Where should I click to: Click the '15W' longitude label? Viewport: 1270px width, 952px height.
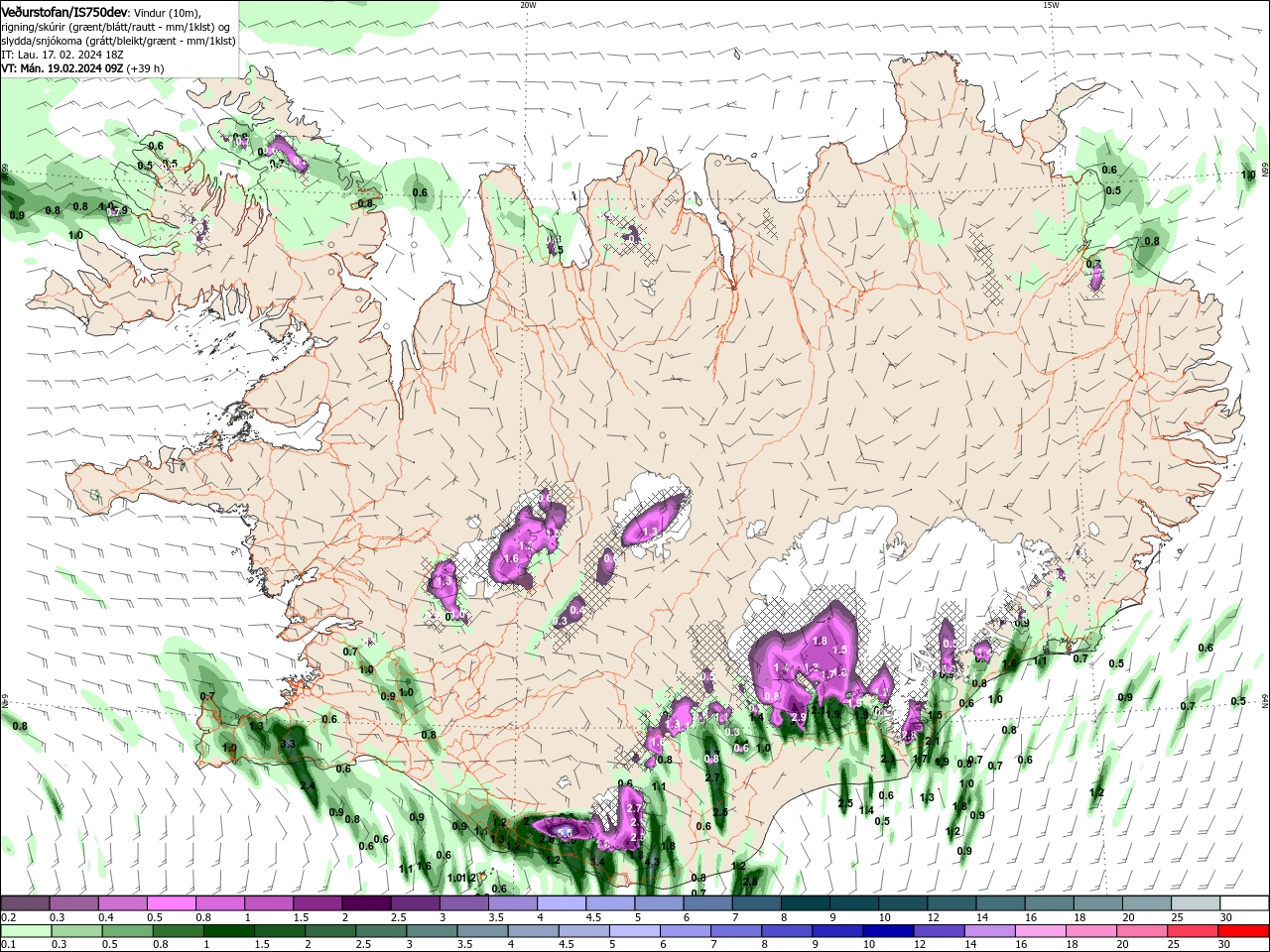(1051, 5)
